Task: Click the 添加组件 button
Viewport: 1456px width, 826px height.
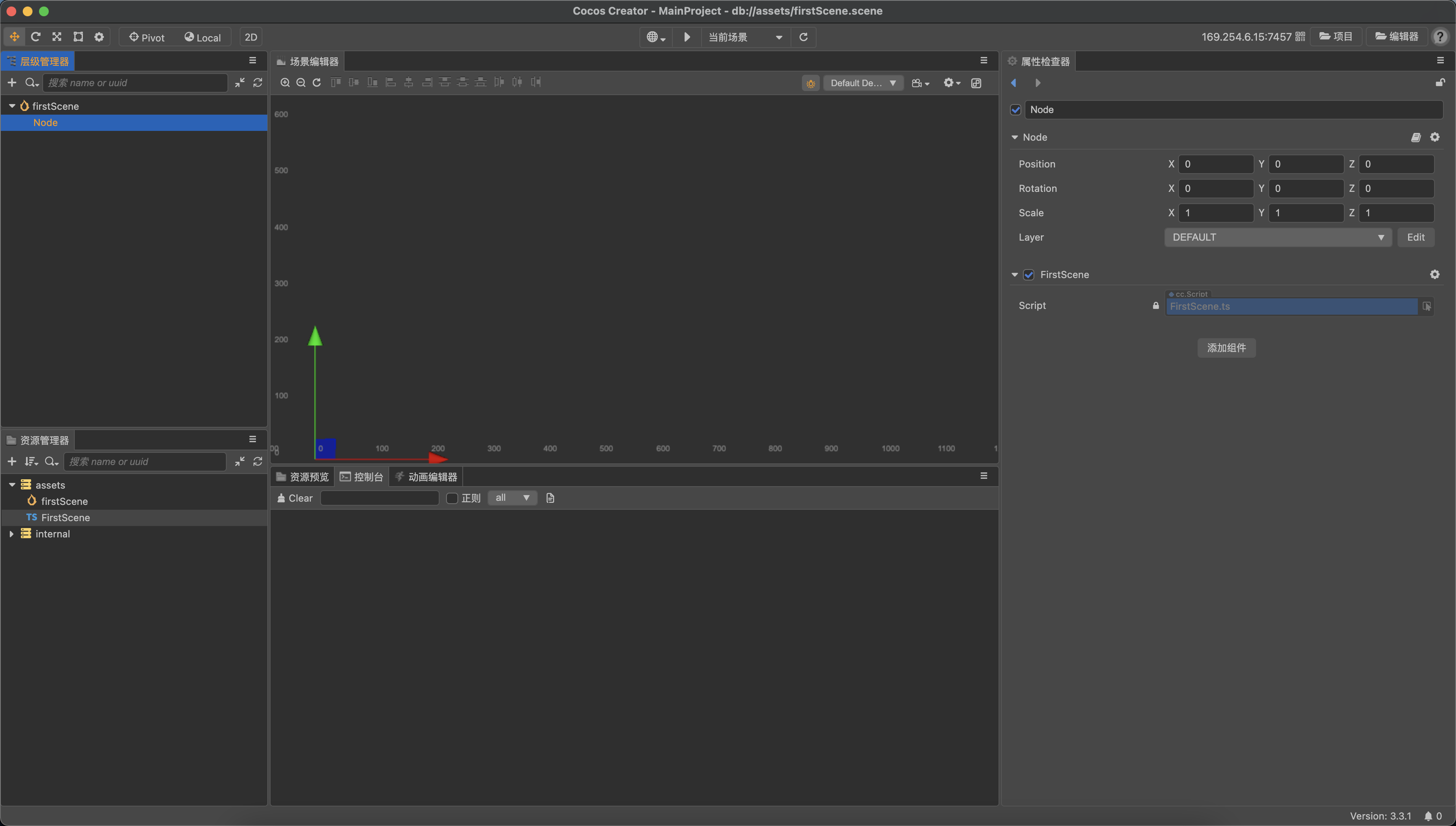Action: (1226, 348)
